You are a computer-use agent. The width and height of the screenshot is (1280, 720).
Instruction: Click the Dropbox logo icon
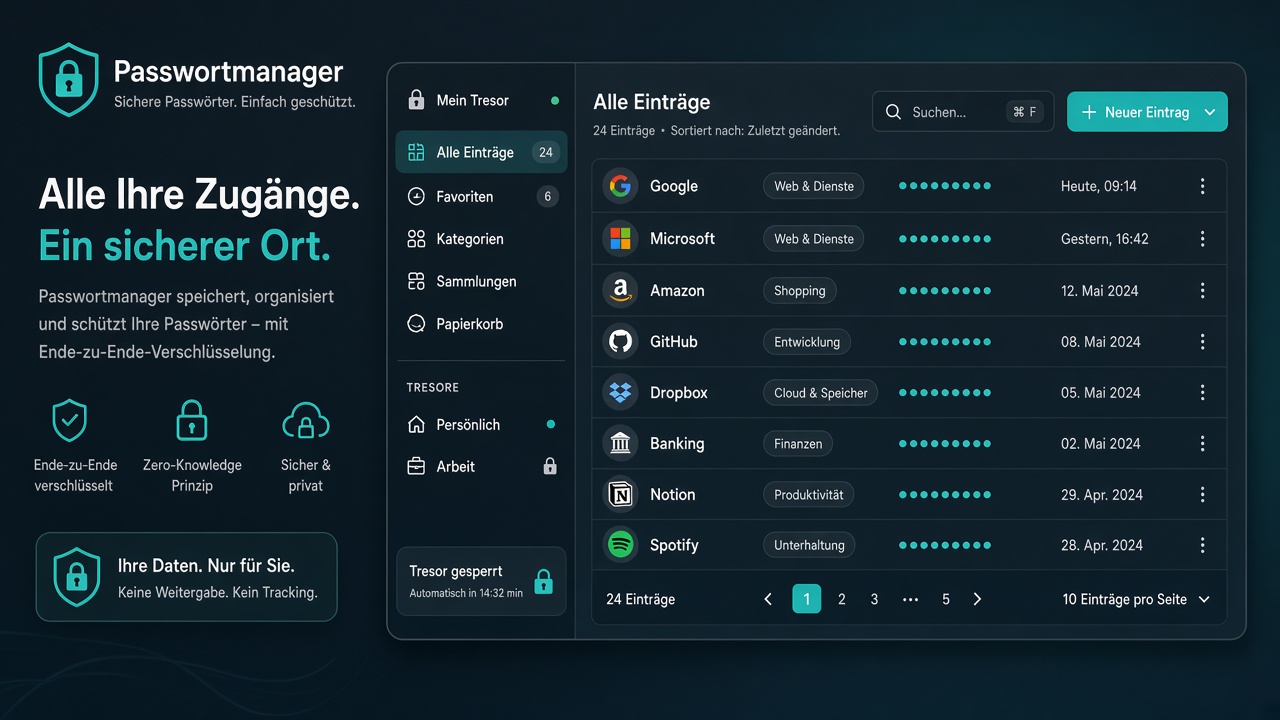coord(620,393)
